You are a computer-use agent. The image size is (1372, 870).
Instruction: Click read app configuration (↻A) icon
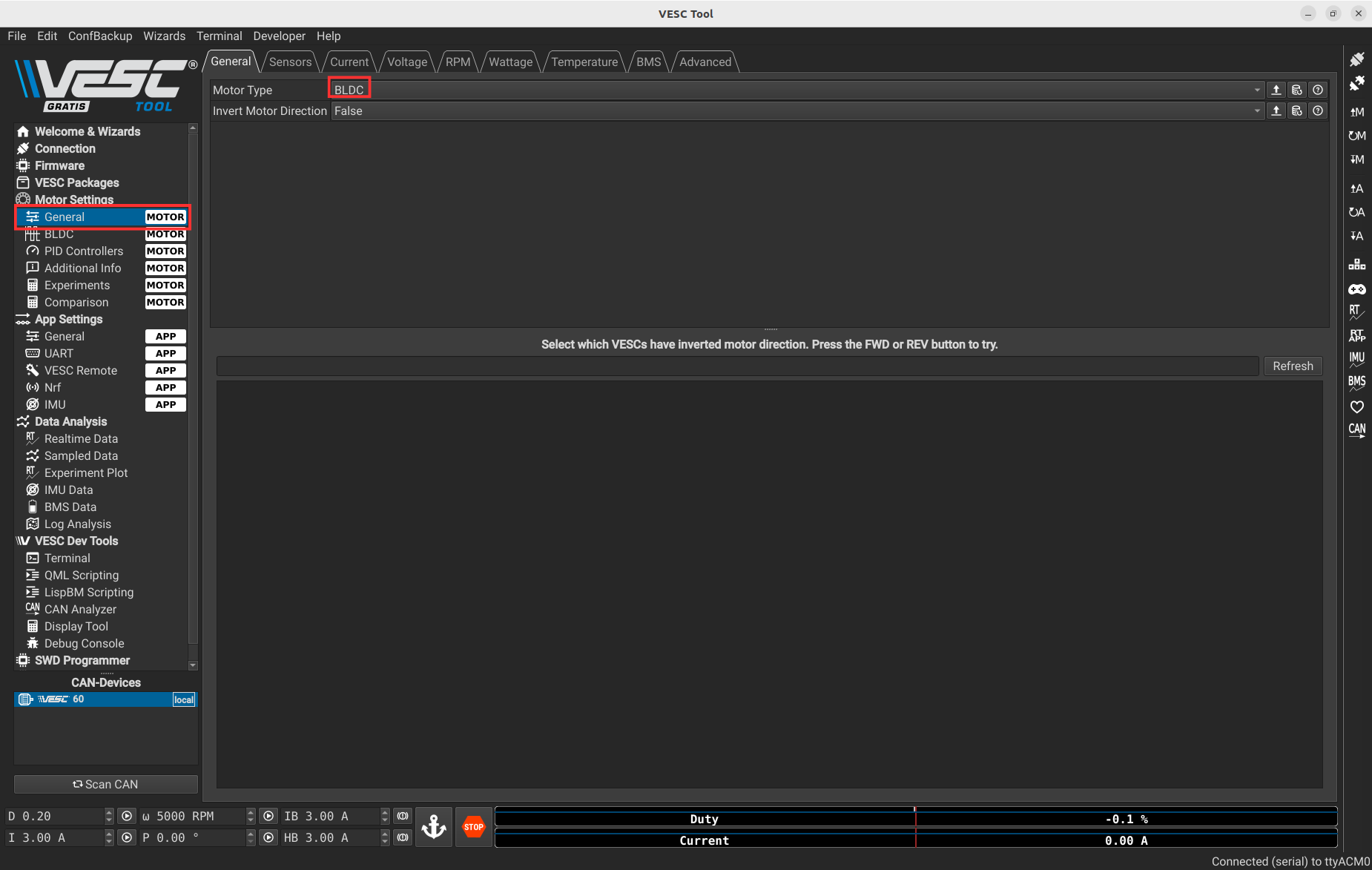(x=1356, y=212)
